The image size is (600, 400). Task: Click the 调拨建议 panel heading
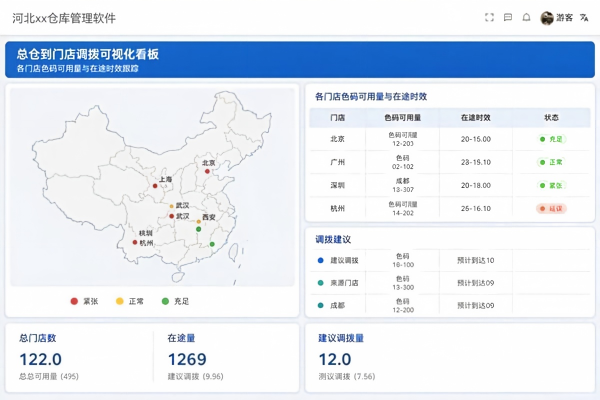[x=333, y=240]
